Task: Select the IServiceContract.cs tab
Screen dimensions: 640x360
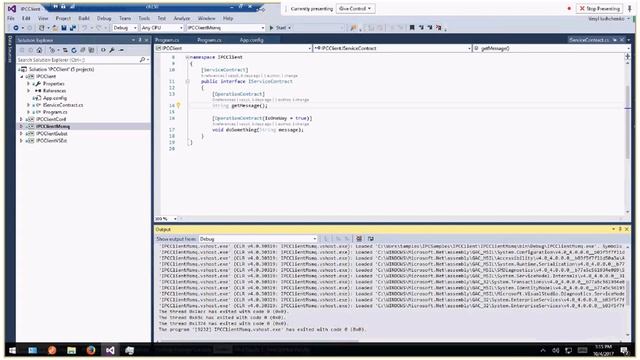Action: 589,40
